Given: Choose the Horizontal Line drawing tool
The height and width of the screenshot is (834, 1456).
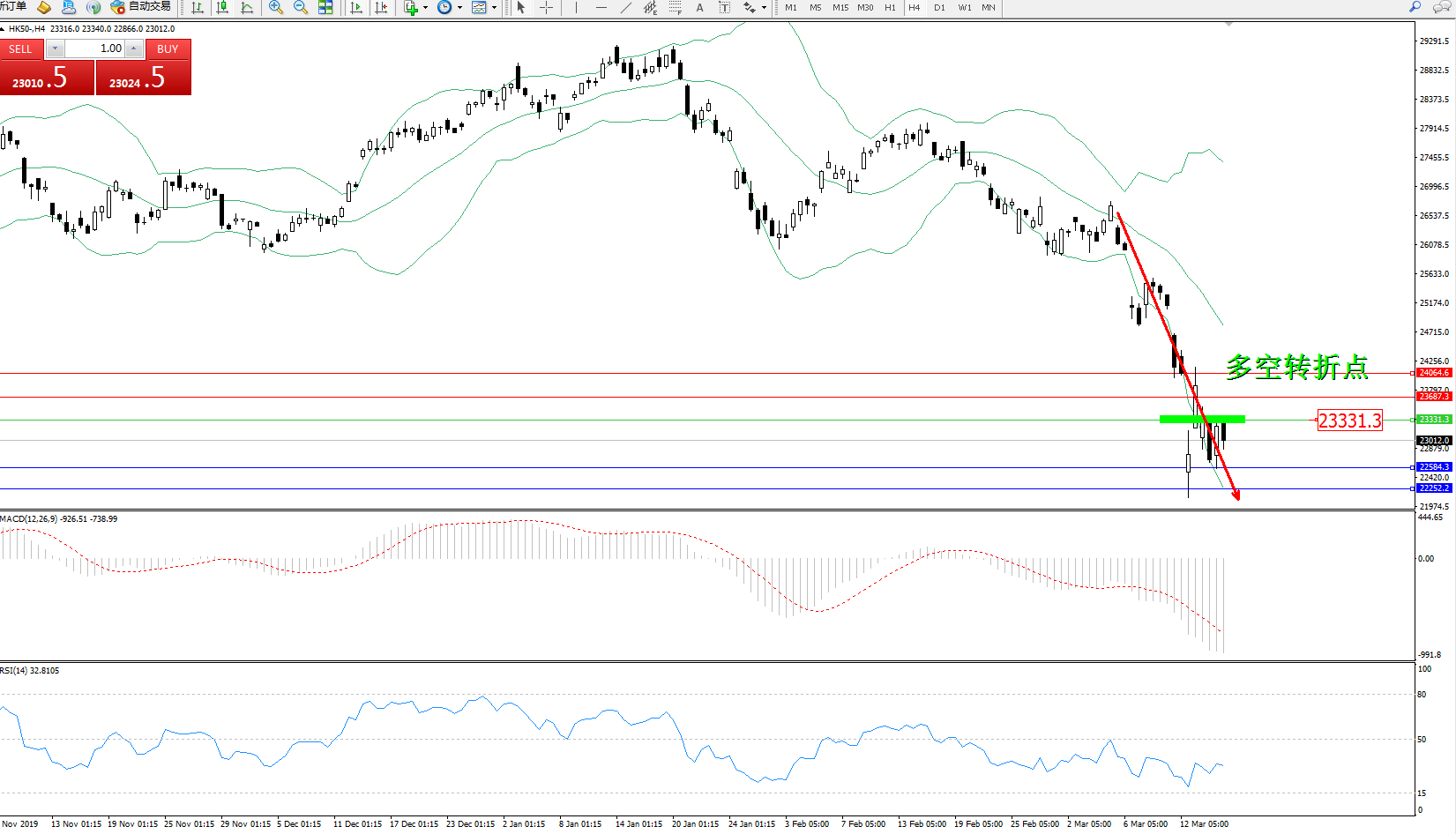Looking at the screenshot, I should pyautogui.click(x=601, y=8).
